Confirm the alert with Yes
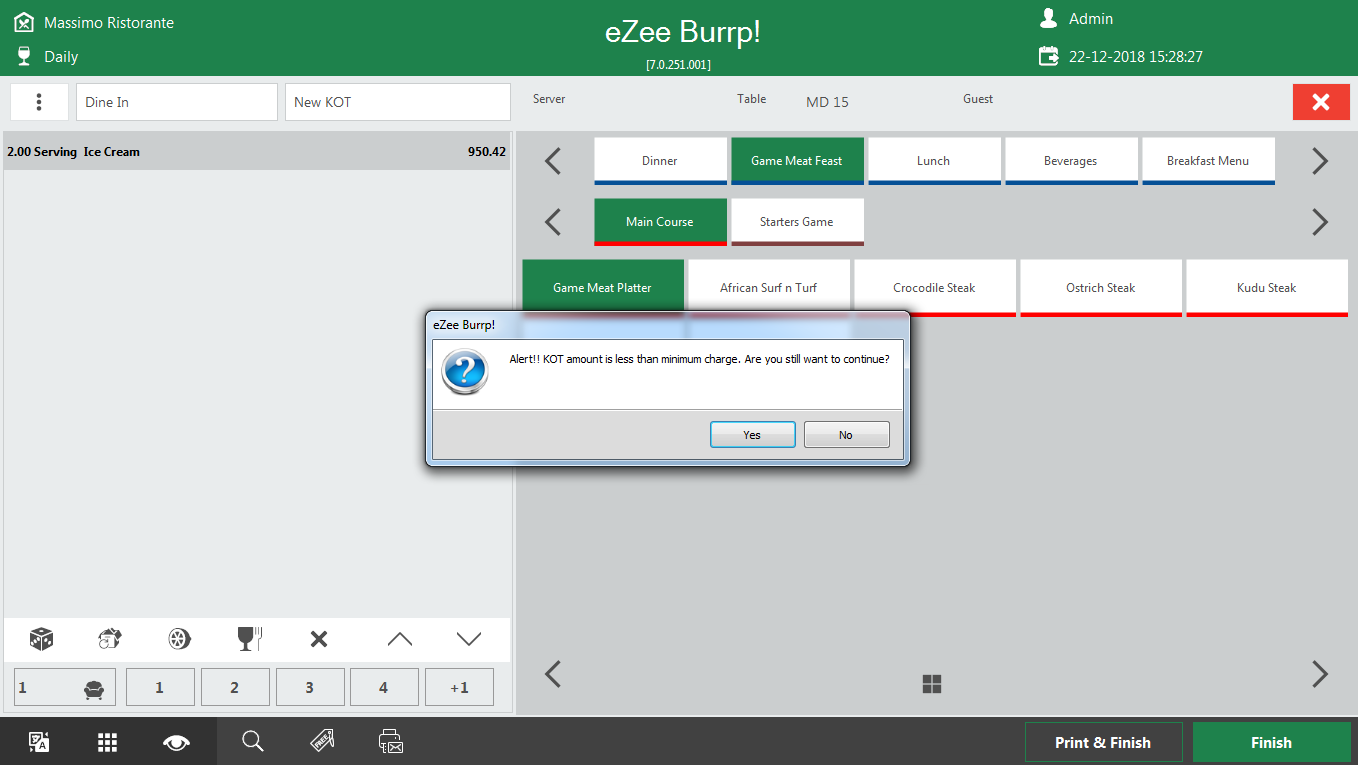 [x=753, y=435]
